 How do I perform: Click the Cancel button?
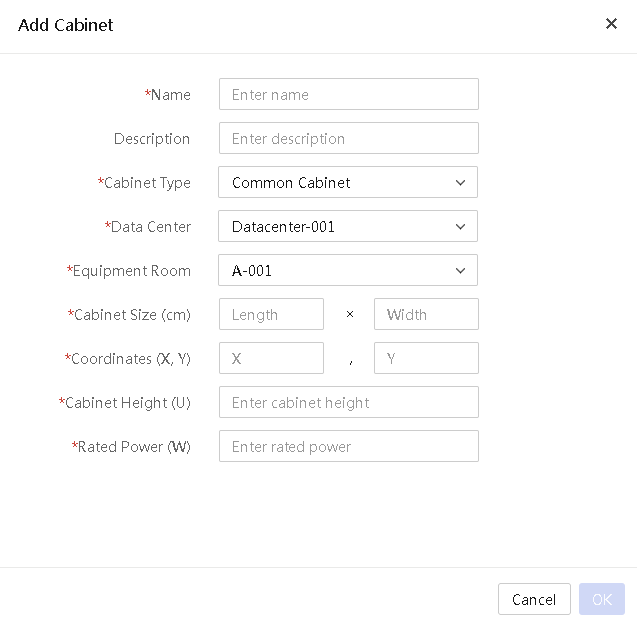534,599
